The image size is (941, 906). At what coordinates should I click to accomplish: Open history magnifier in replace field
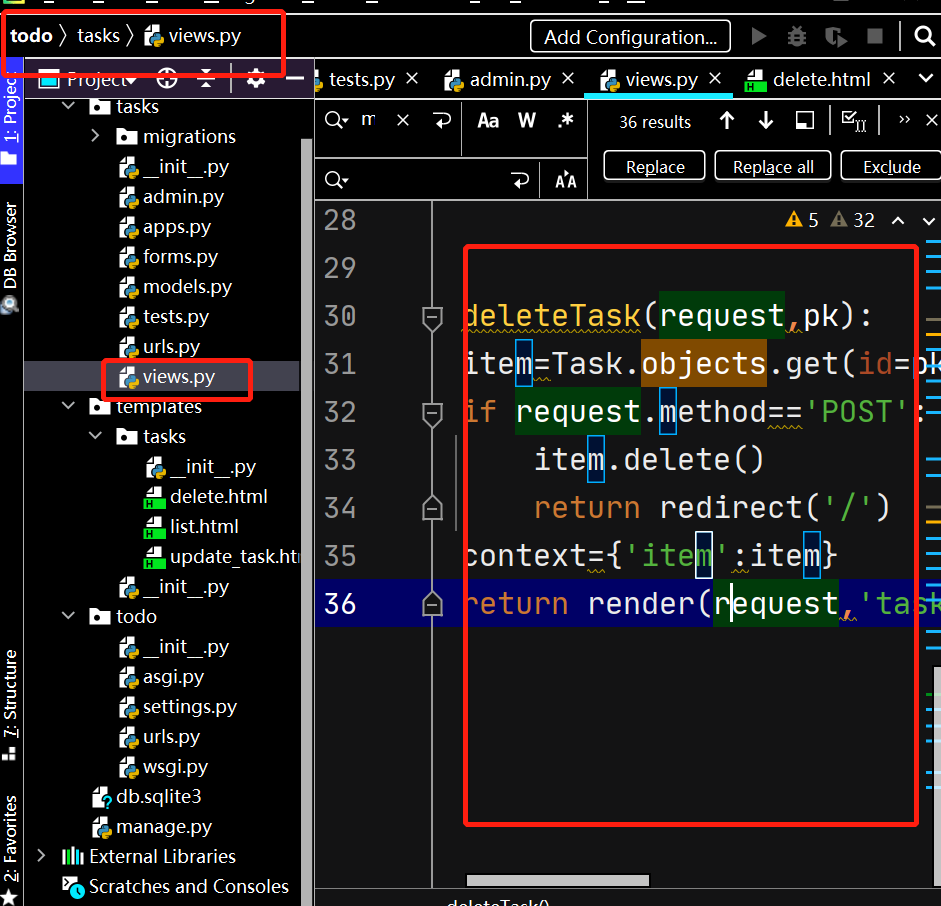pyautogui.click(x=336, y=179)
